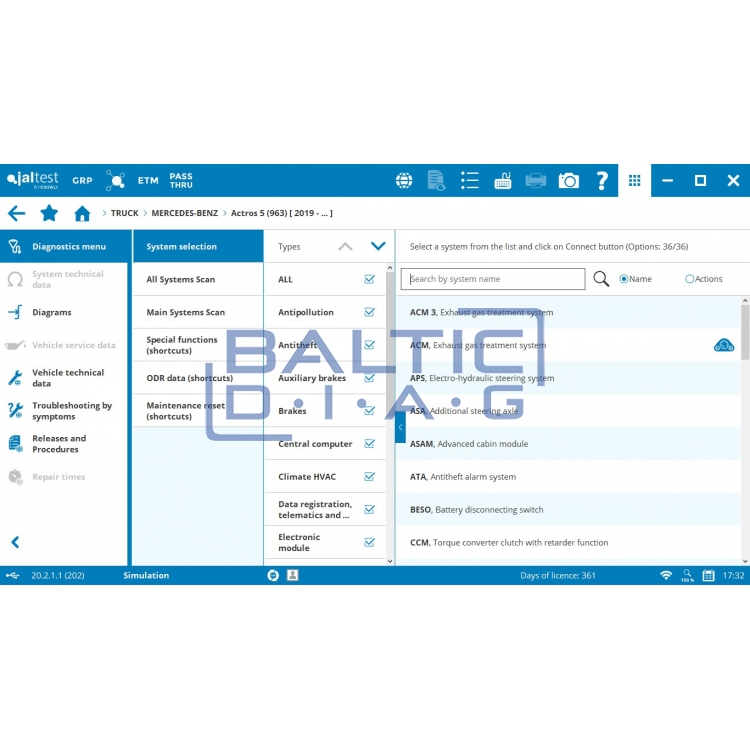The image size is (750, 750).
Task: Select the System selection tab
Action: point(198,246)
